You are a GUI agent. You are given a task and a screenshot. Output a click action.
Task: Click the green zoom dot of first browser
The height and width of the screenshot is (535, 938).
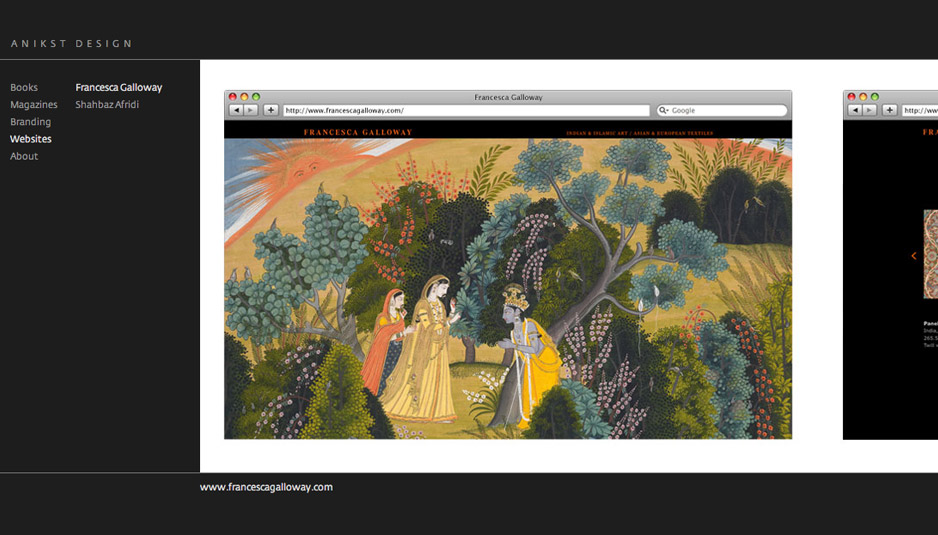point(256,97)
